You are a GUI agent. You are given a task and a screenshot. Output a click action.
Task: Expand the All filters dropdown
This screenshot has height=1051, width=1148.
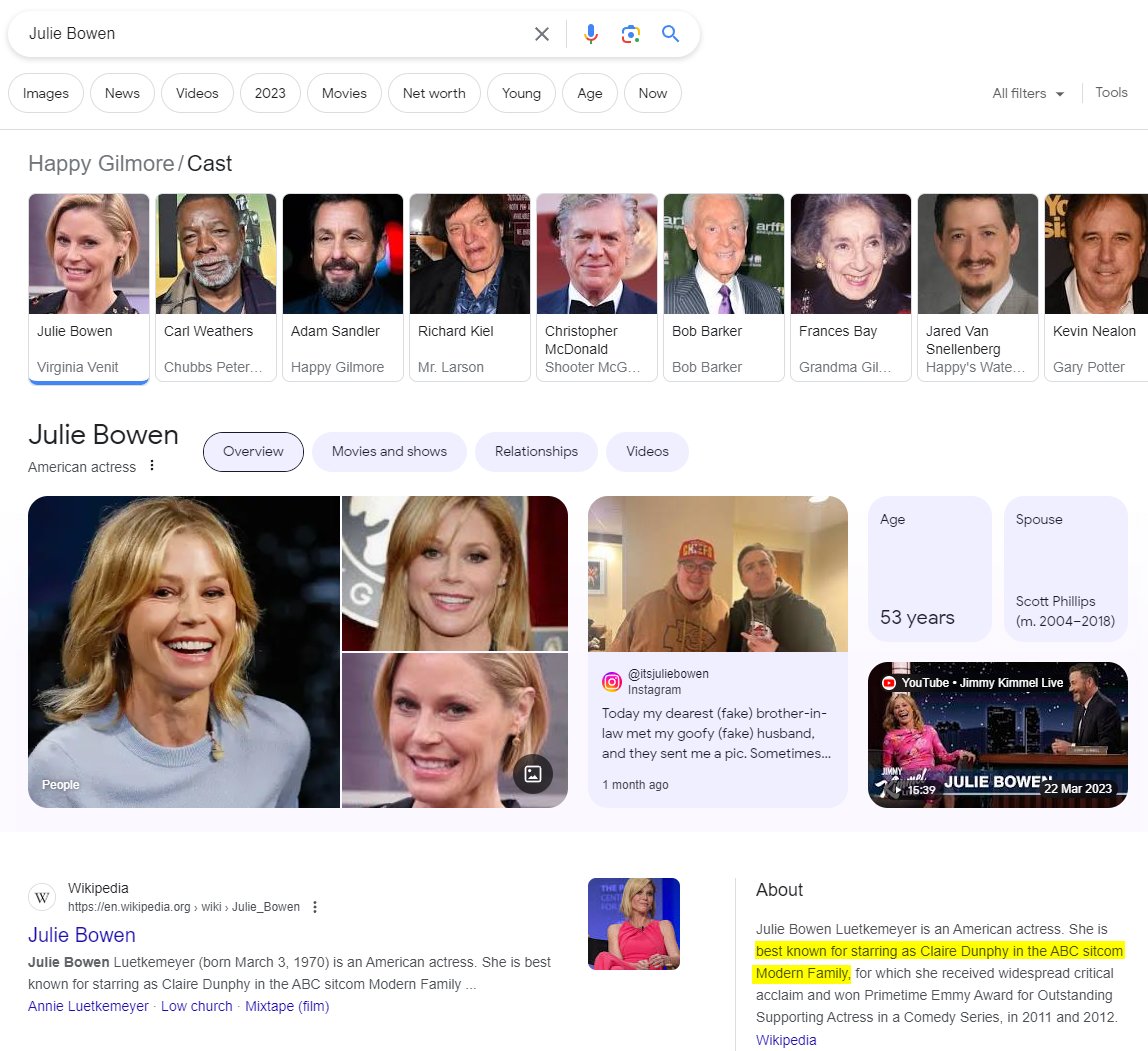click(1028, 93)
